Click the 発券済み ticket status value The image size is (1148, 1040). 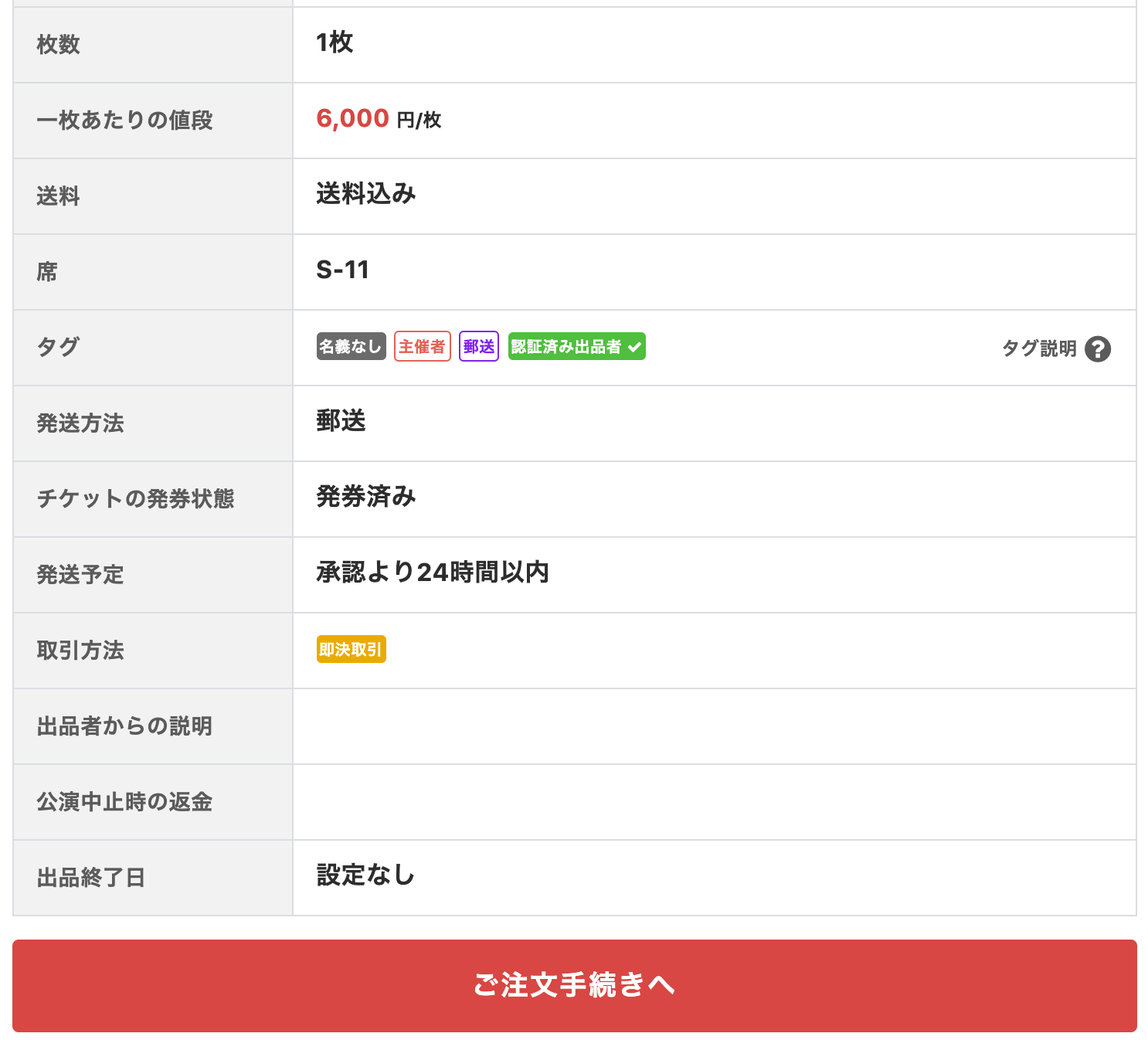pos(366,497)
